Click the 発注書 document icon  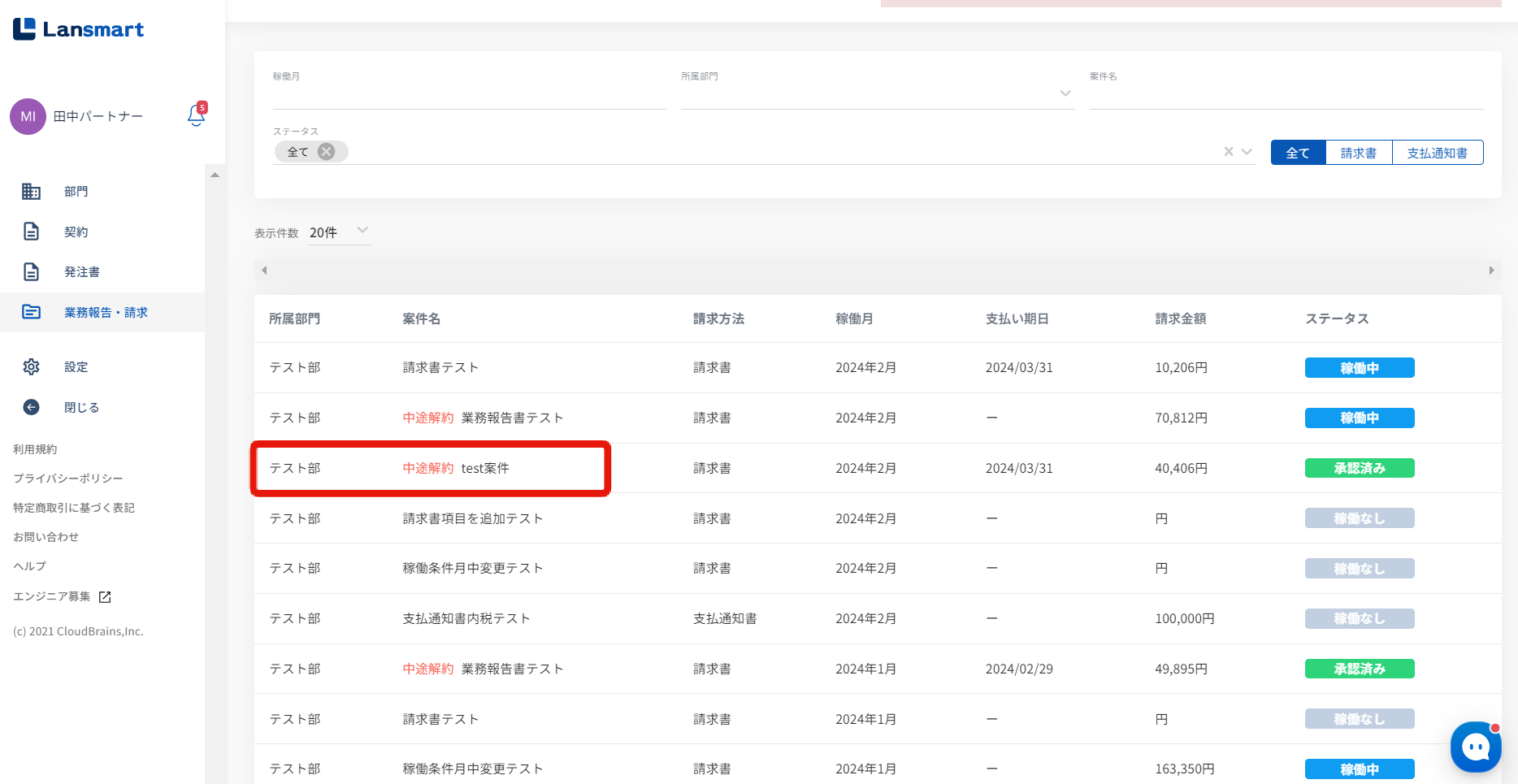point(31,271)
